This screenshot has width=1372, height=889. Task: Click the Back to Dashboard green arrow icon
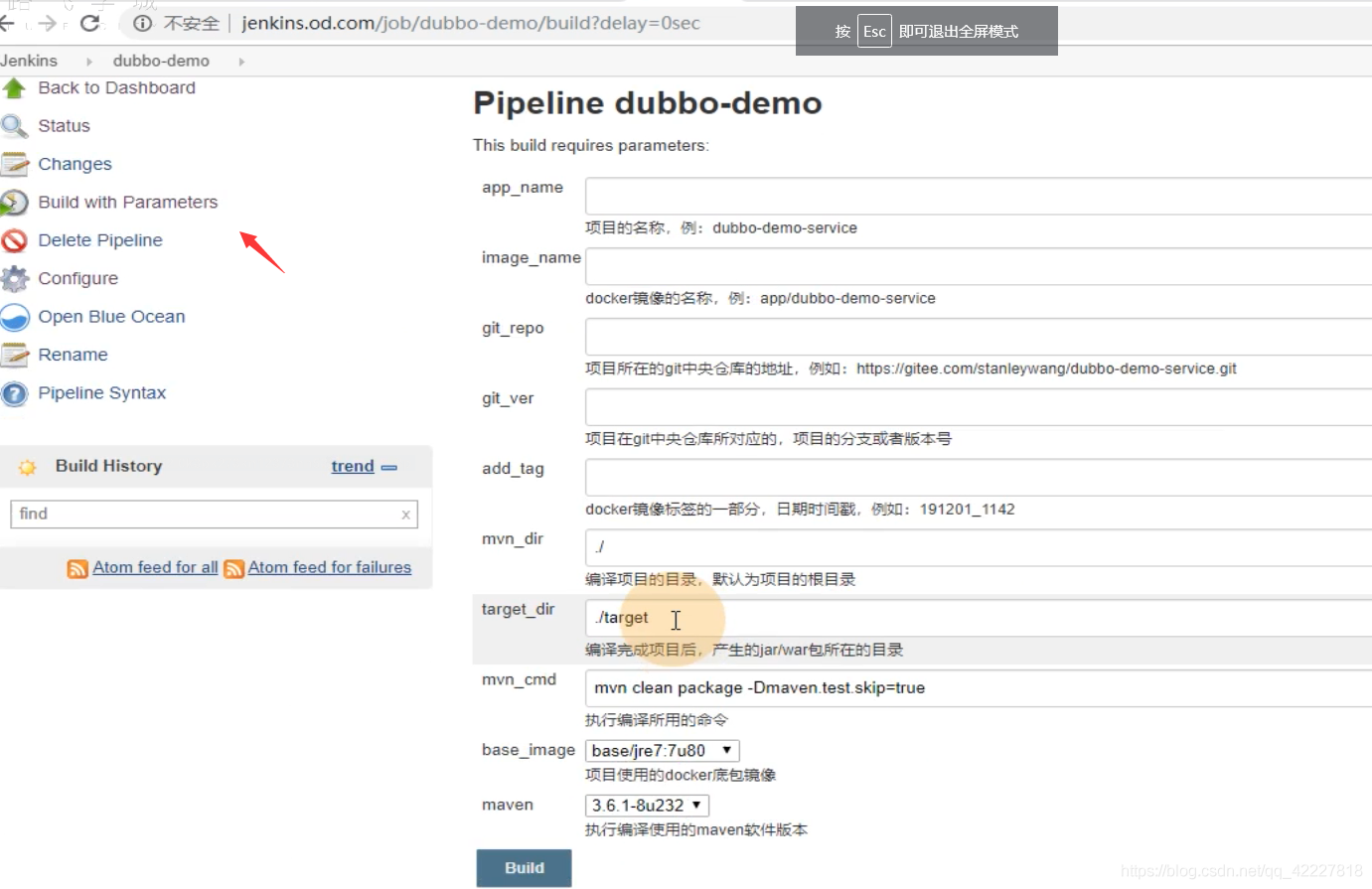14,88
